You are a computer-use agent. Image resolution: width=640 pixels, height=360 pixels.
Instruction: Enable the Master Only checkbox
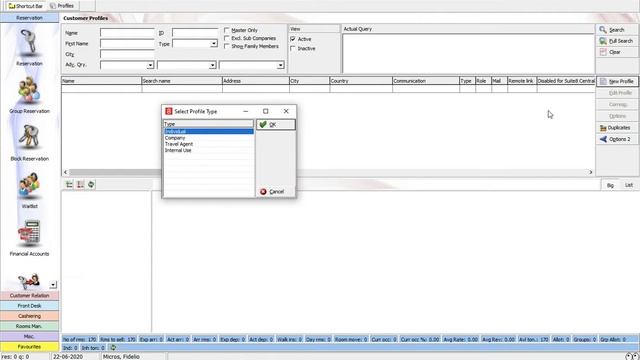tap(227, 30)
